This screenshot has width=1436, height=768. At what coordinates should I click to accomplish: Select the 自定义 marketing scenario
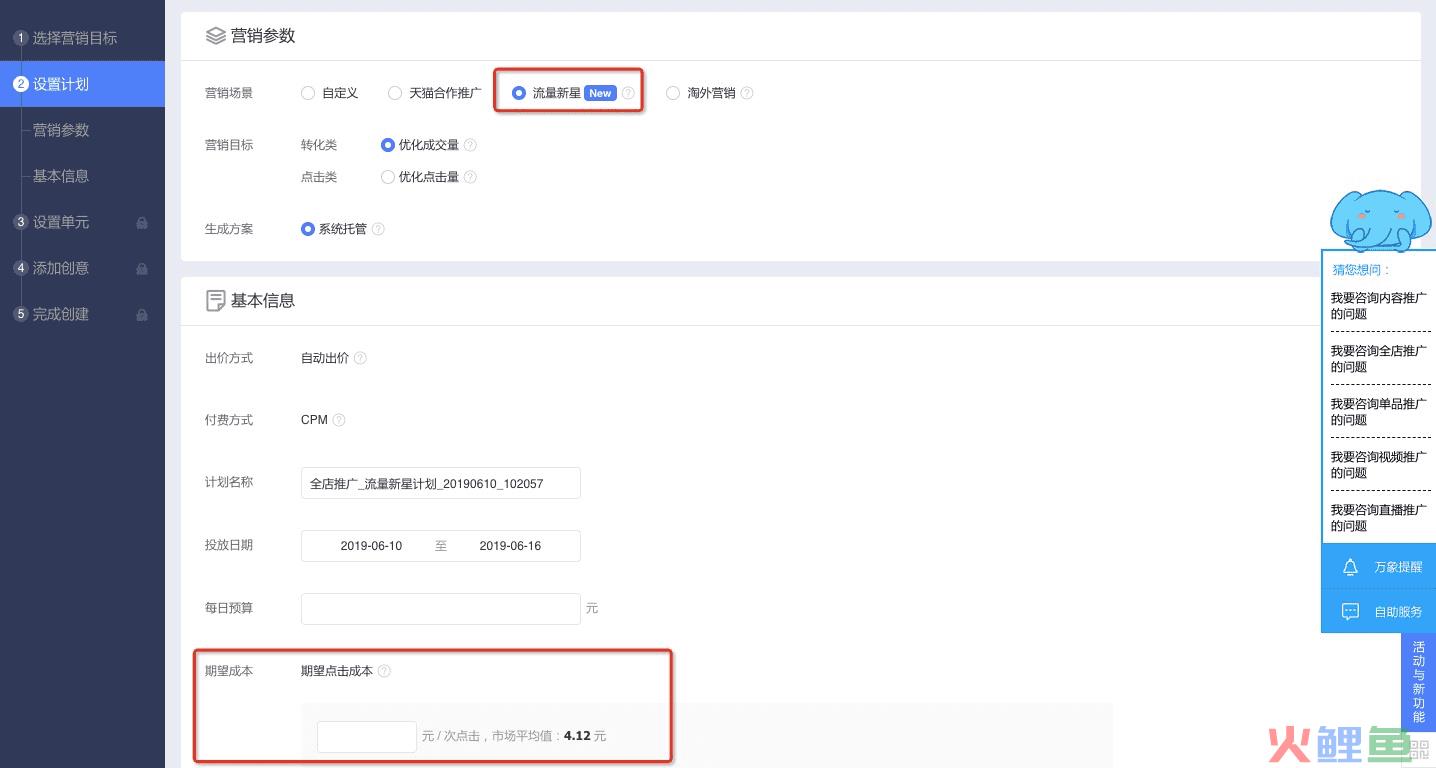(308, 92)
